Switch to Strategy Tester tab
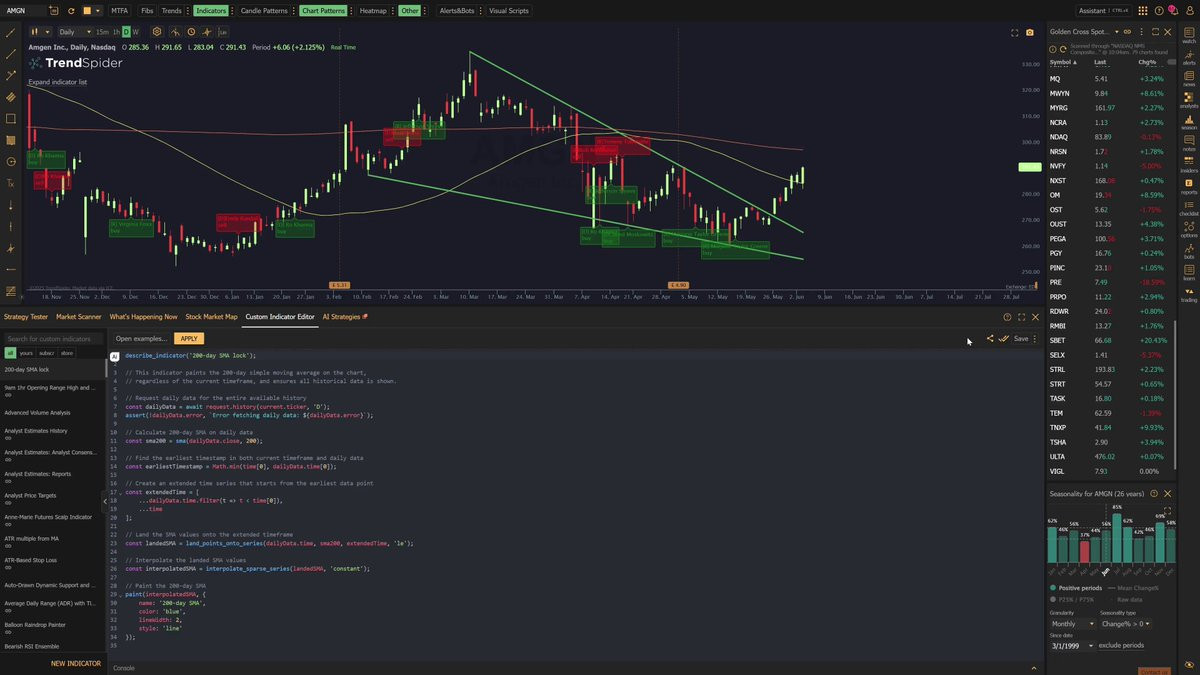 click(x=26, y=316)
